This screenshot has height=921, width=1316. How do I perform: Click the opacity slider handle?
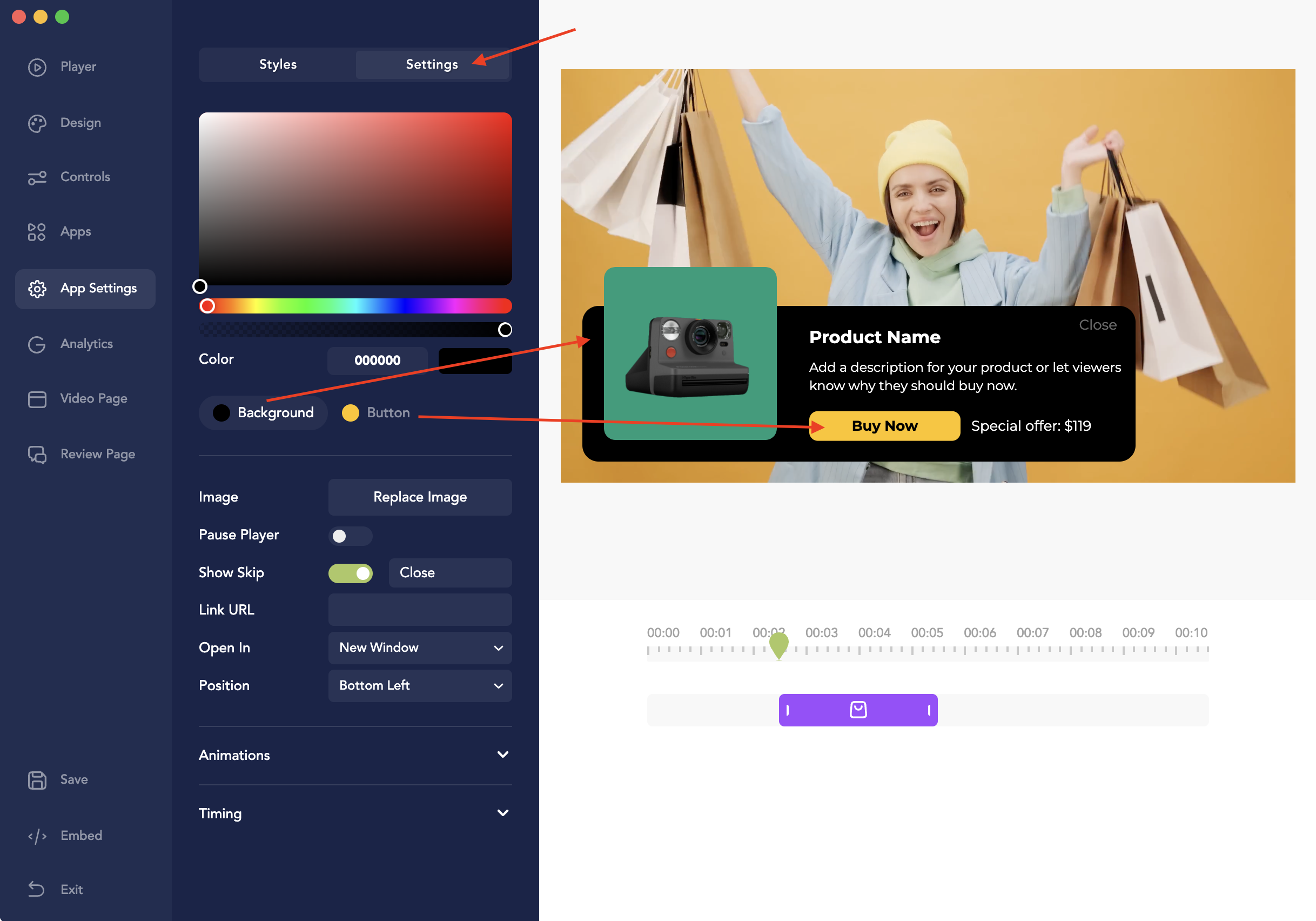pyautogui.click(x=505, y=330)
